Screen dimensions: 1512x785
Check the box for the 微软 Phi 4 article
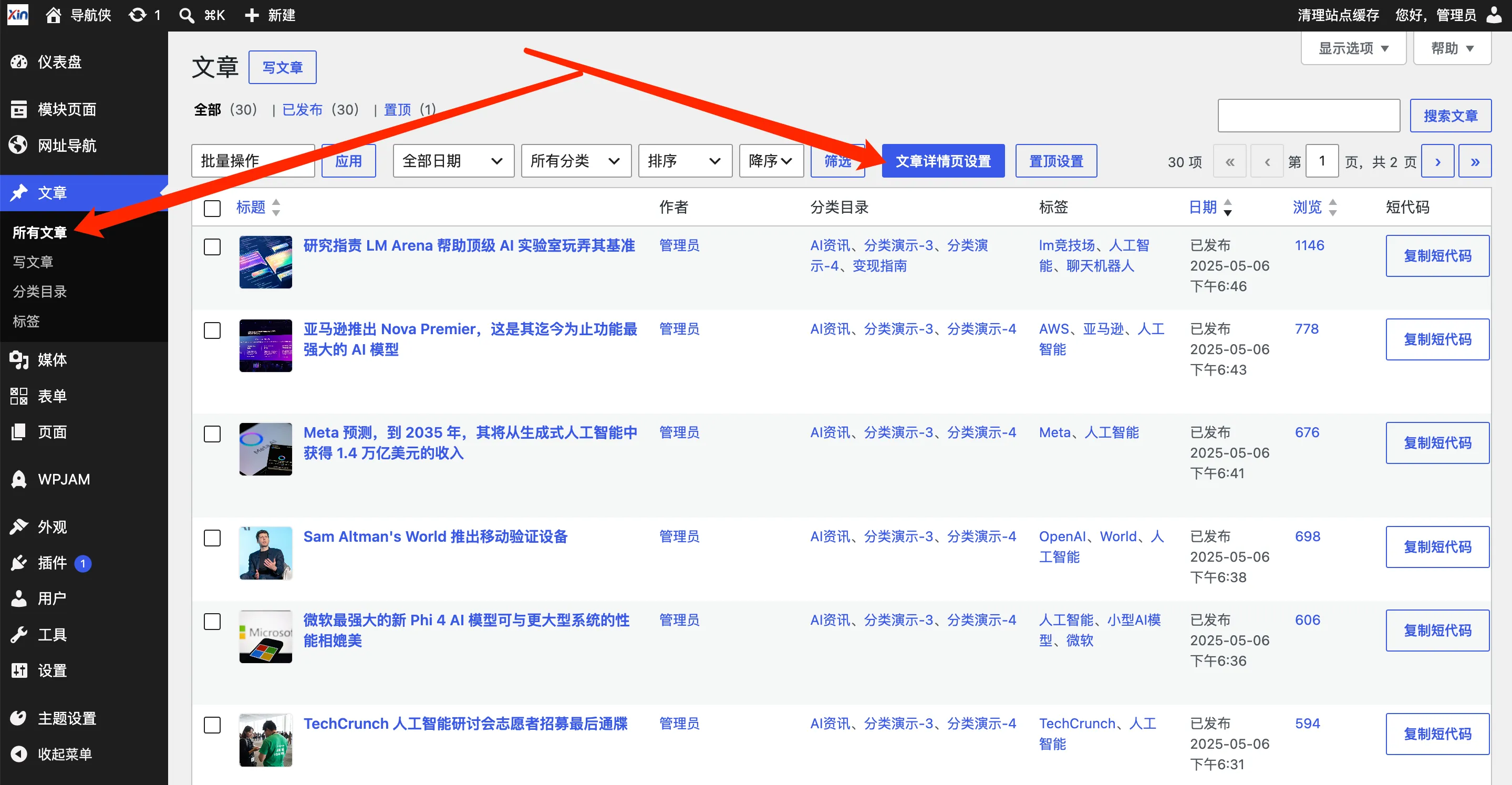pyautogui.click(x=212, y=621)
